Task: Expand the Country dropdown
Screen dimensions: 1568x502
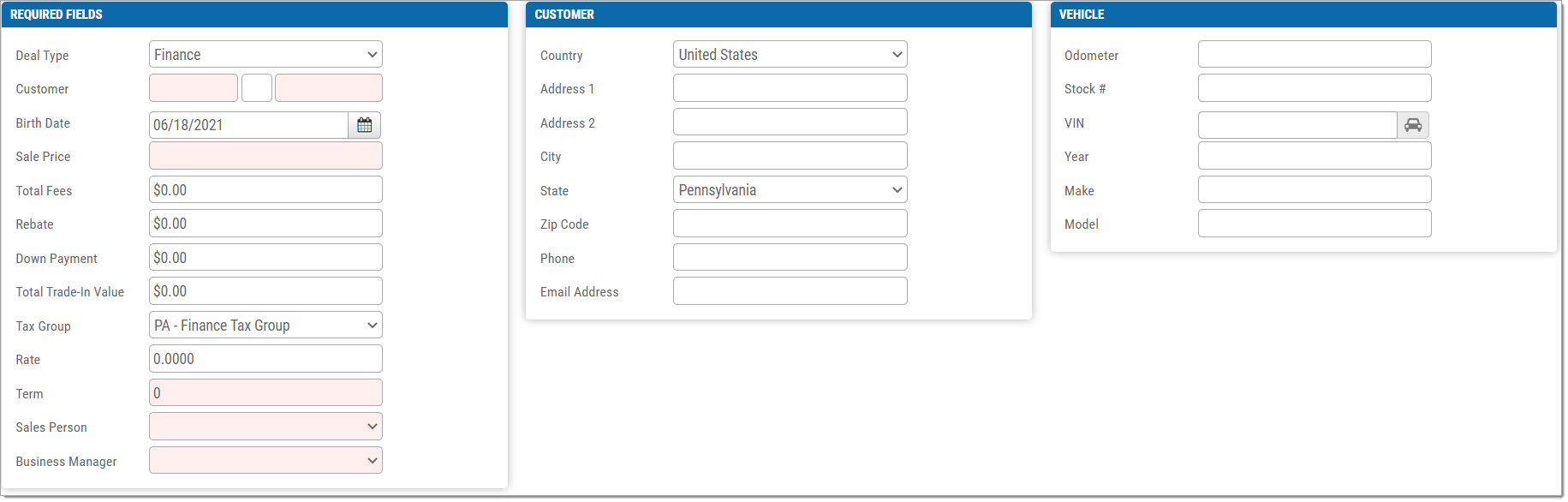Action: coord(790,54)
